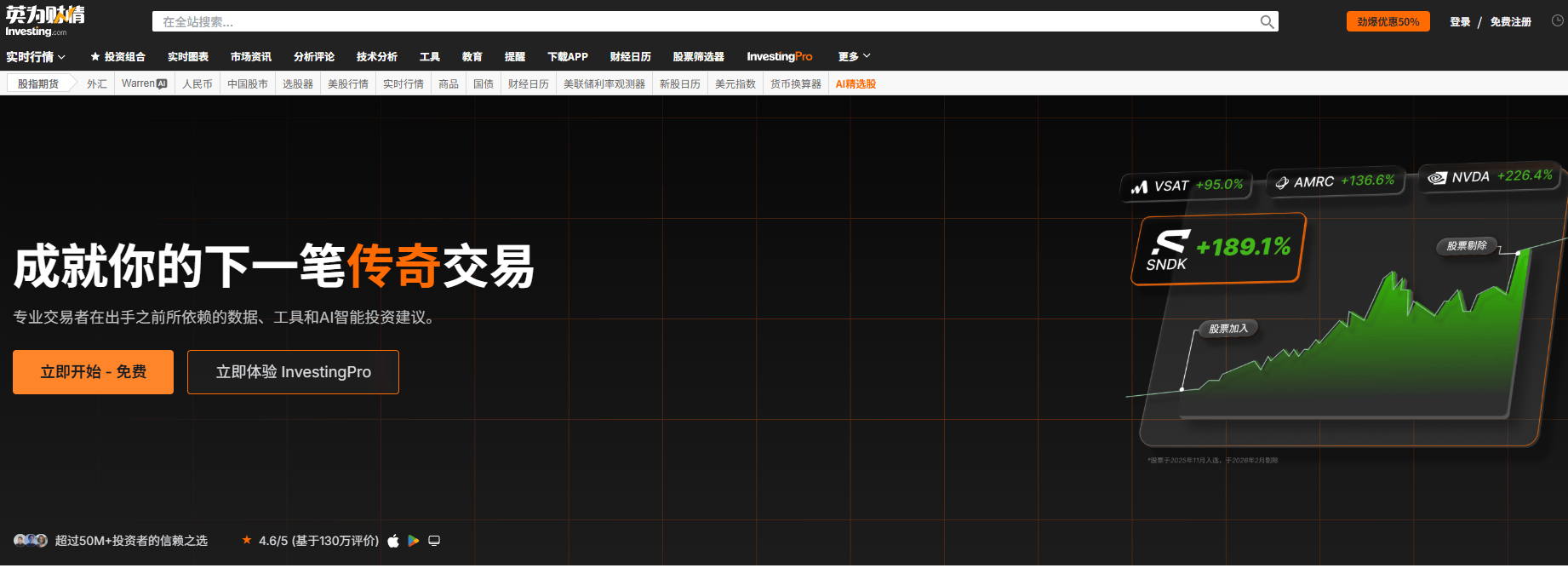Select the 选股器 sub-navigation link
The image size is (1568, 568).
point(298,83)
